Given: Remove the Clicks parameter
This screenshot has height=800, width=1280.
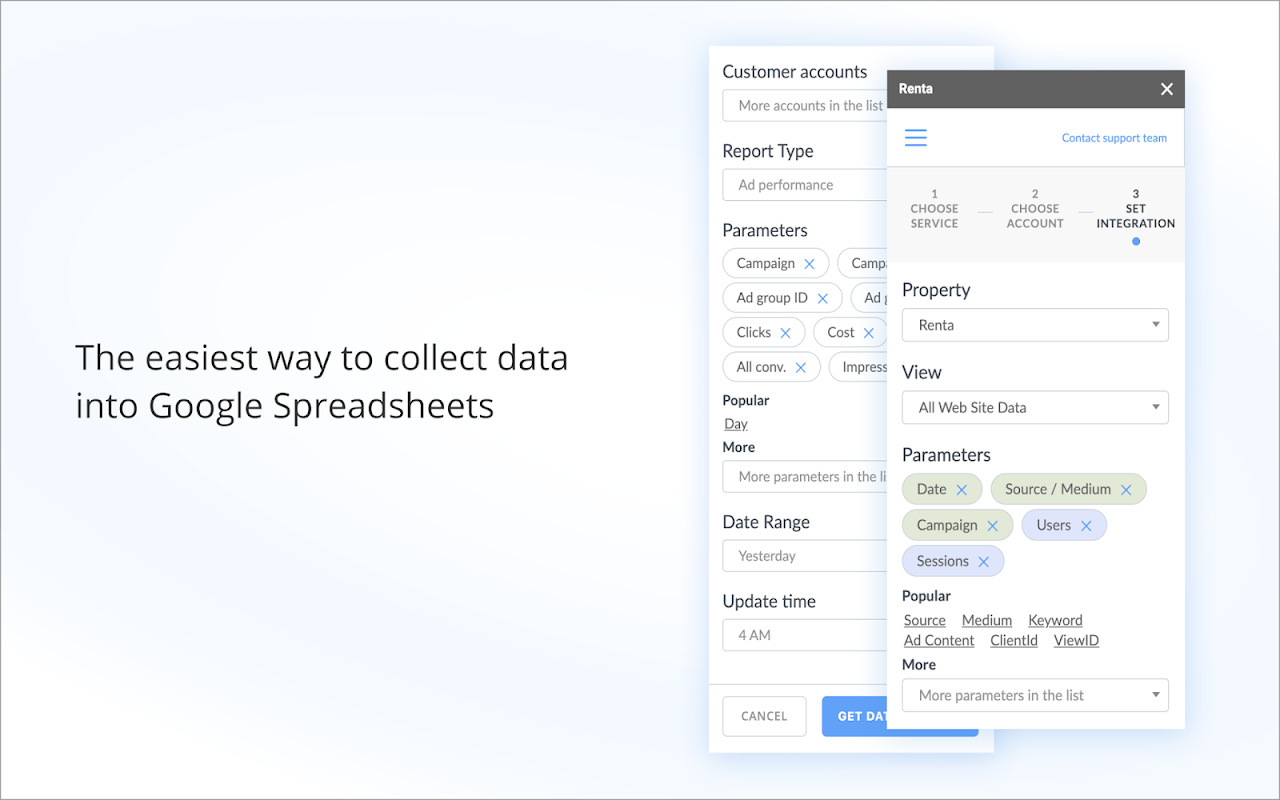Looking at the screenshot, I should 786,333.
